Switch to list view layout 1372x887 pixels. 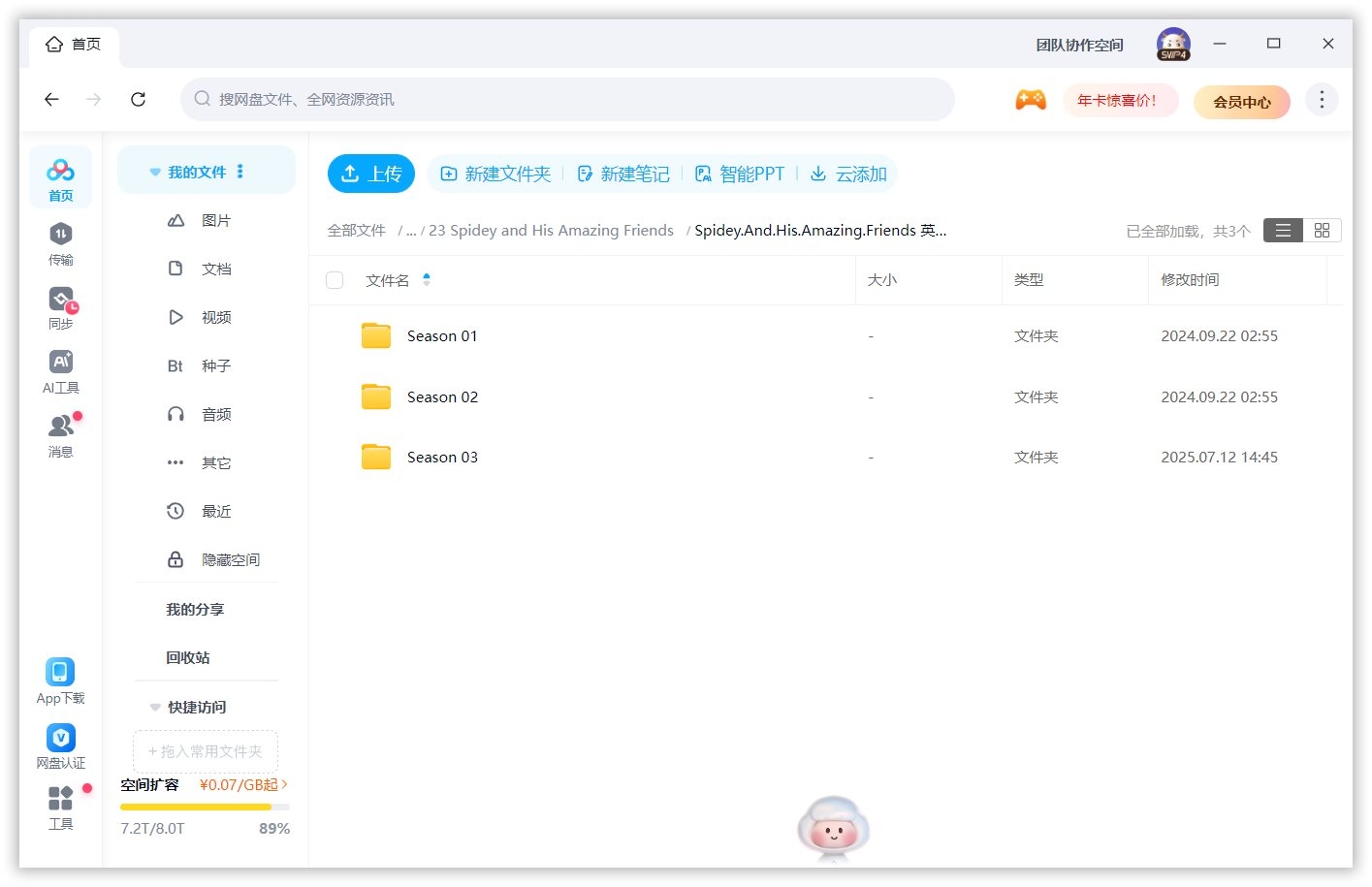point(1283,230)
